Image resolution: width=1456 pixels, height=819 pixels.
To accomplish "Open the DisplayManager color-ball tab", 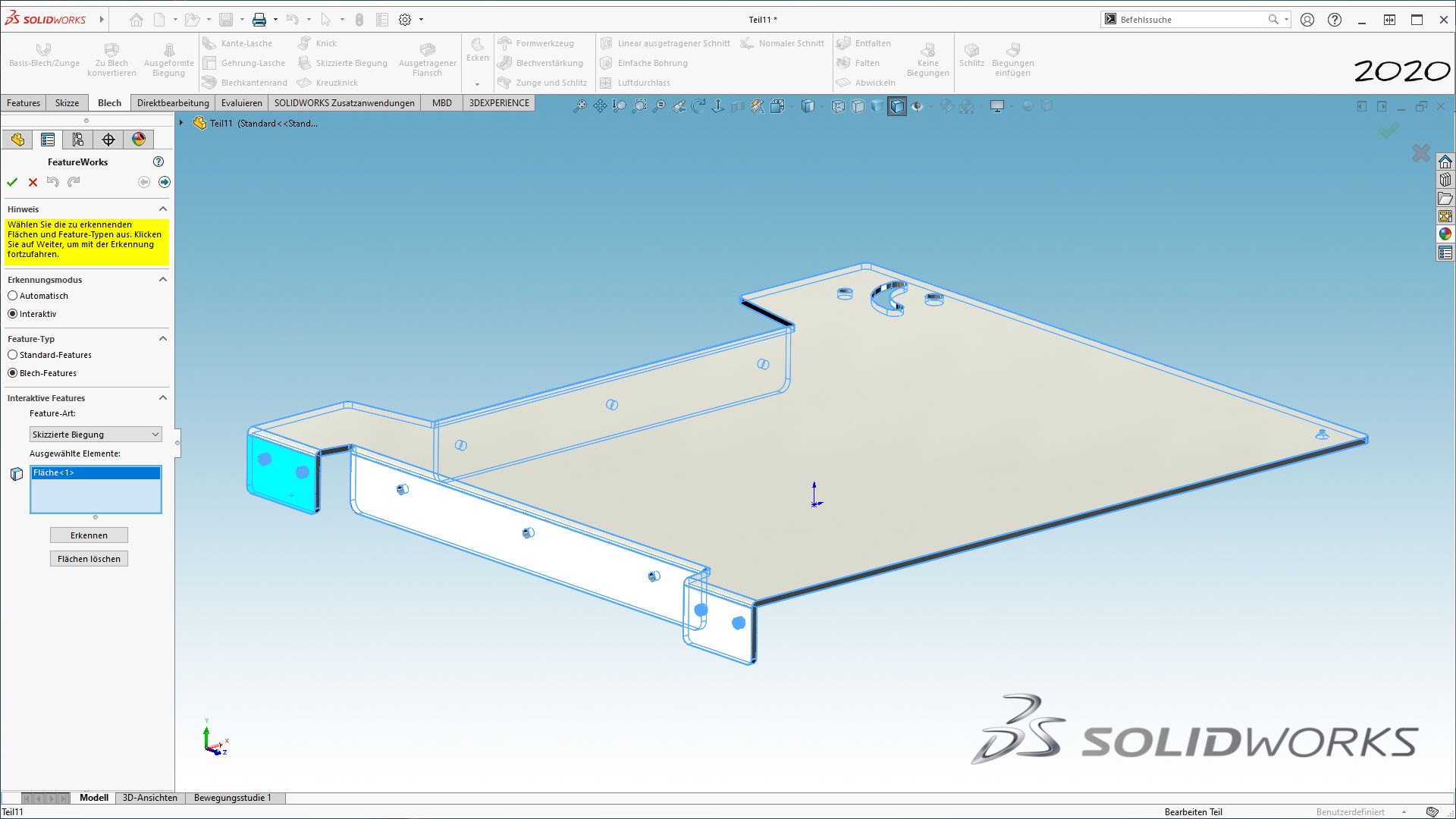I will coord(139,140).
